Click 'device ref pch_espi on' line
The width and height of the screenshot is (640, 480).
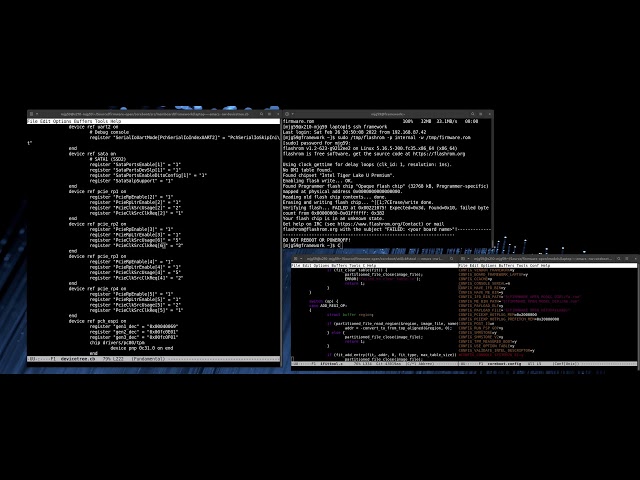coord(97,321)
